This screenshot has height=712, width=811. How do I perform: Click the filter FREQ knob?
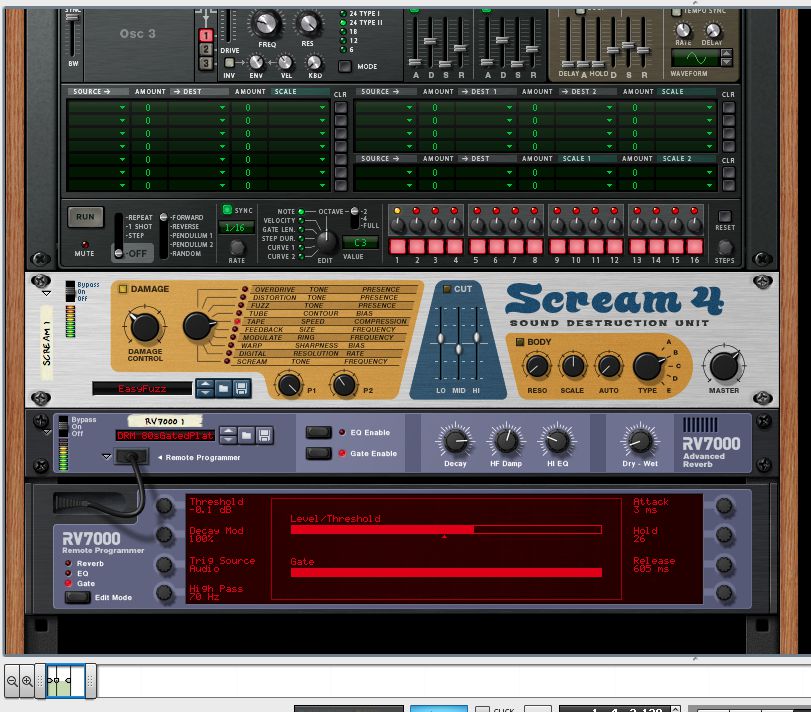tap(266, 23)
